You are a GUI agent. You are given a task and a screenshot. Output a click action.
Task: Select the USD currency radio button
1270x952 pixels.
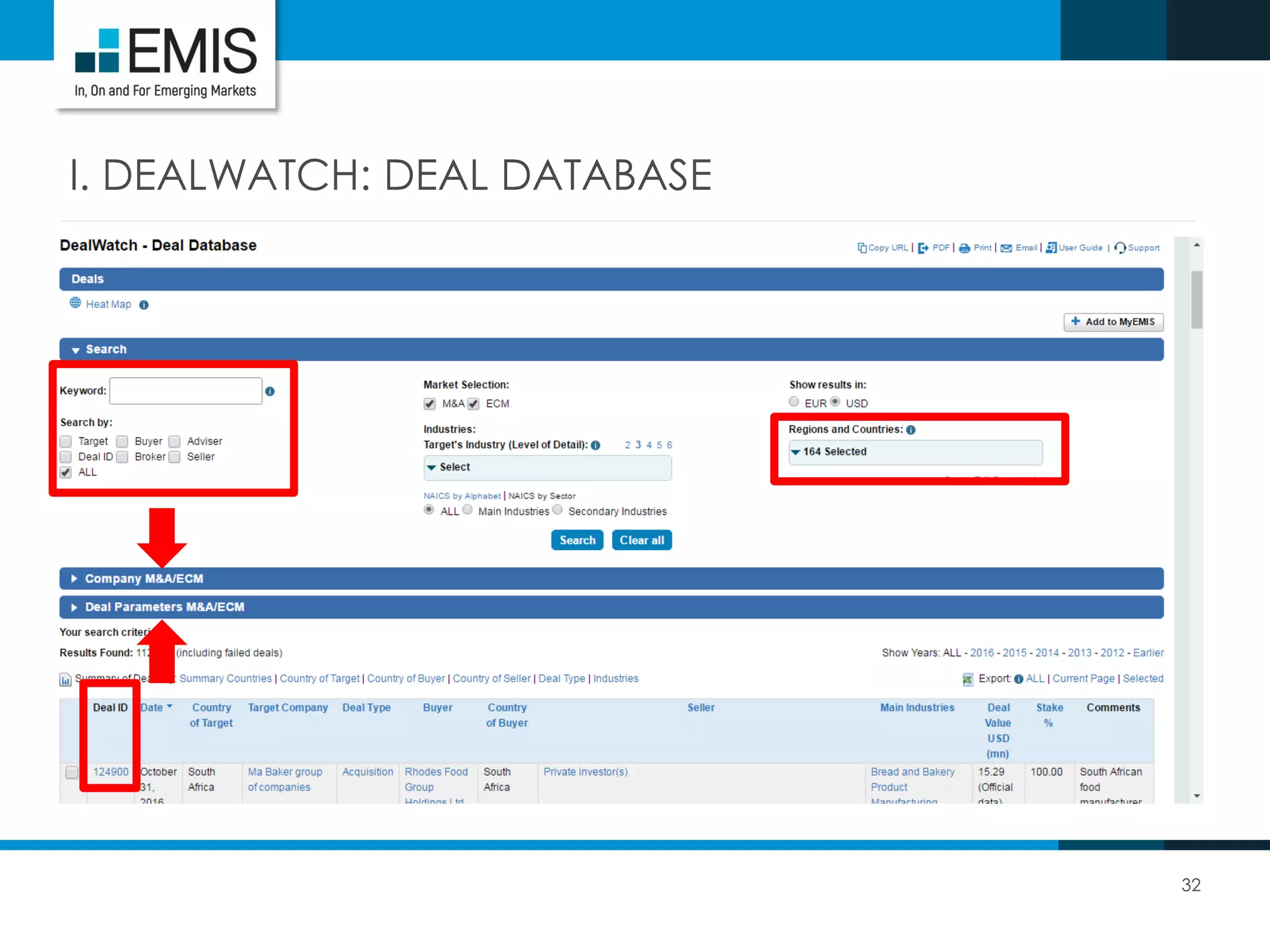[x=835, y=402]
